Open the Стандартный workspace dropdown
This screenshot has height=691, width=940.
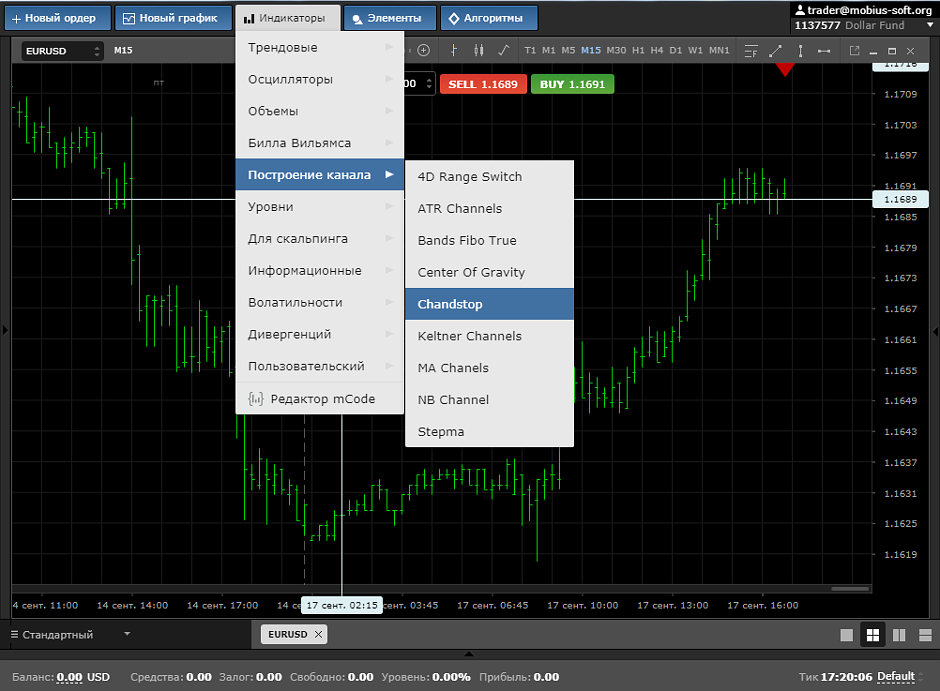point(70,634)
